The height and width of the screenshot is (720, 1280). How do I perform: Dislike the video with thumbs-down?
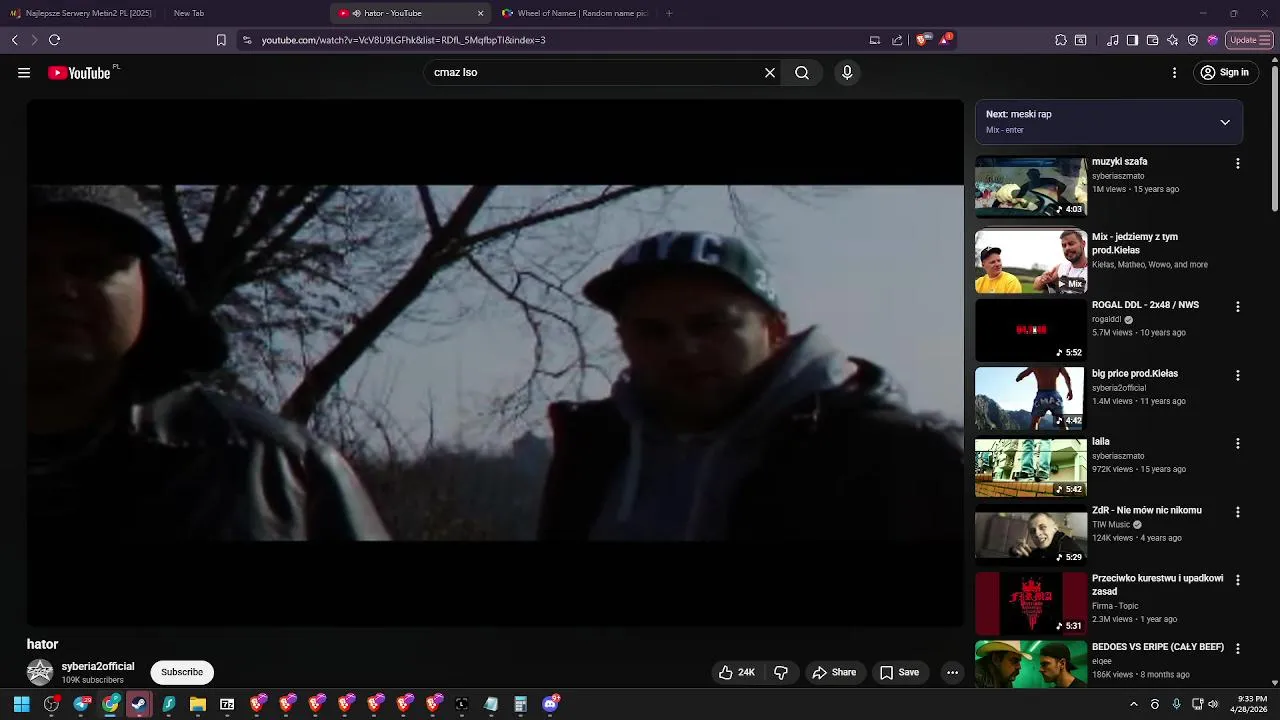click(781, 672)
